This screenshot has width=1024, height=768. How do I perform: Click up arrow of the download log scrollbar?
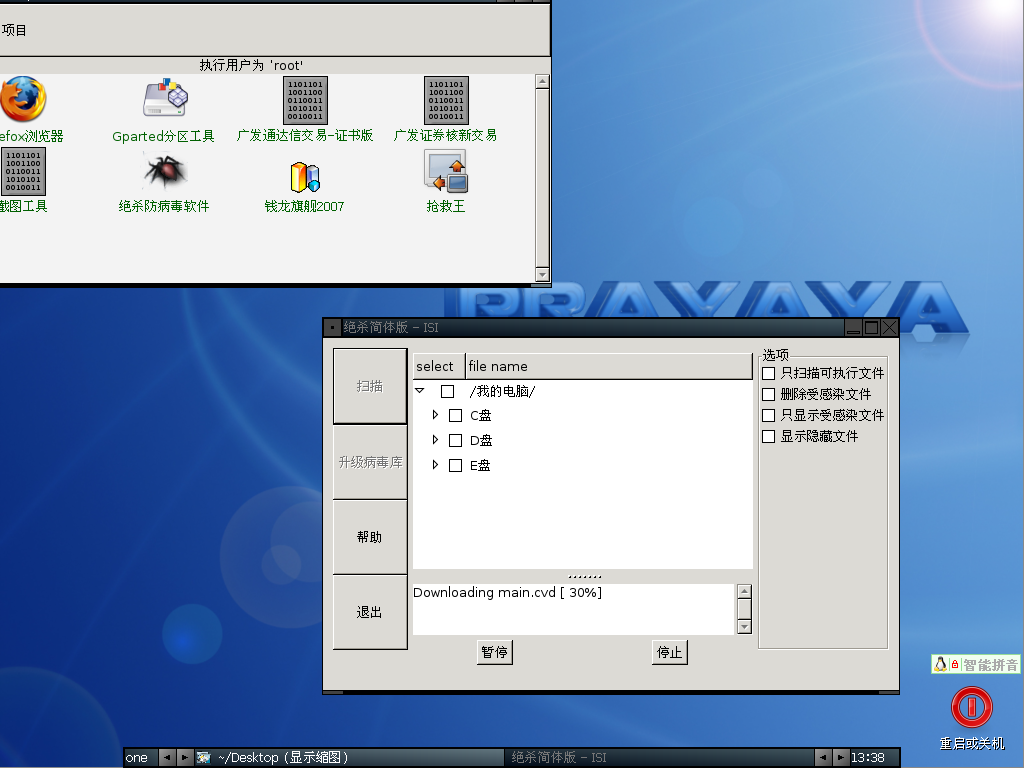click(744, 592)
